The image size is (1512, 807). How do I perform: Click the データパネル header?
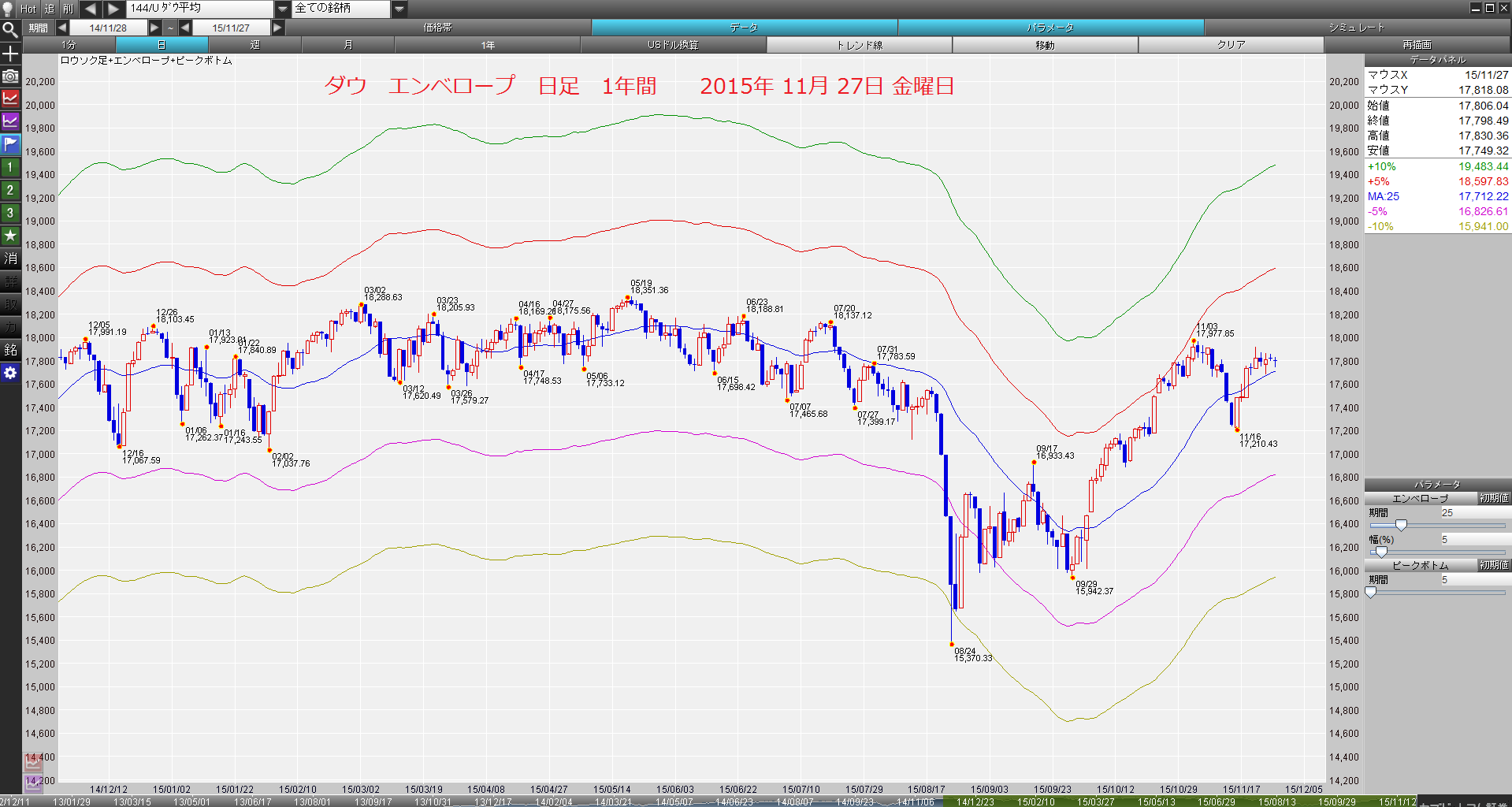coord(1438,60)
